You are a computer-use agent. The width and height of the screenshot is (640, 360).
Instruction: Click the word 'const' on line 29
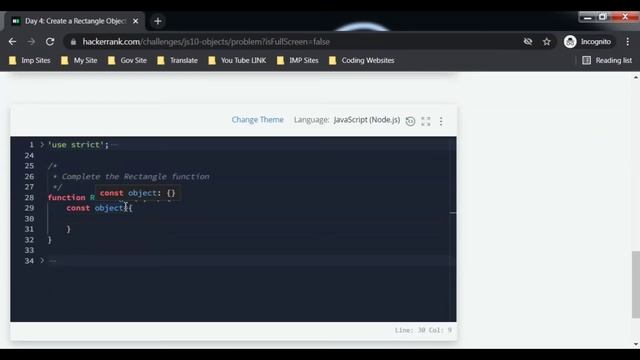[78, 208]
